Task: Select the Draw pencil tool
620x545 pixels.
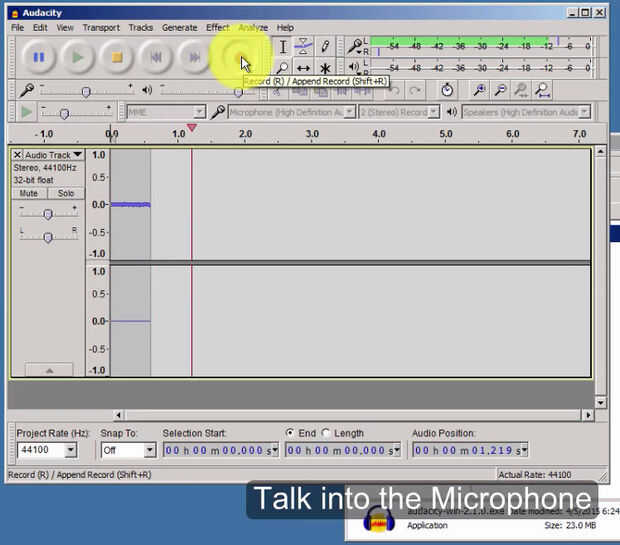Action: click(325, 47)
